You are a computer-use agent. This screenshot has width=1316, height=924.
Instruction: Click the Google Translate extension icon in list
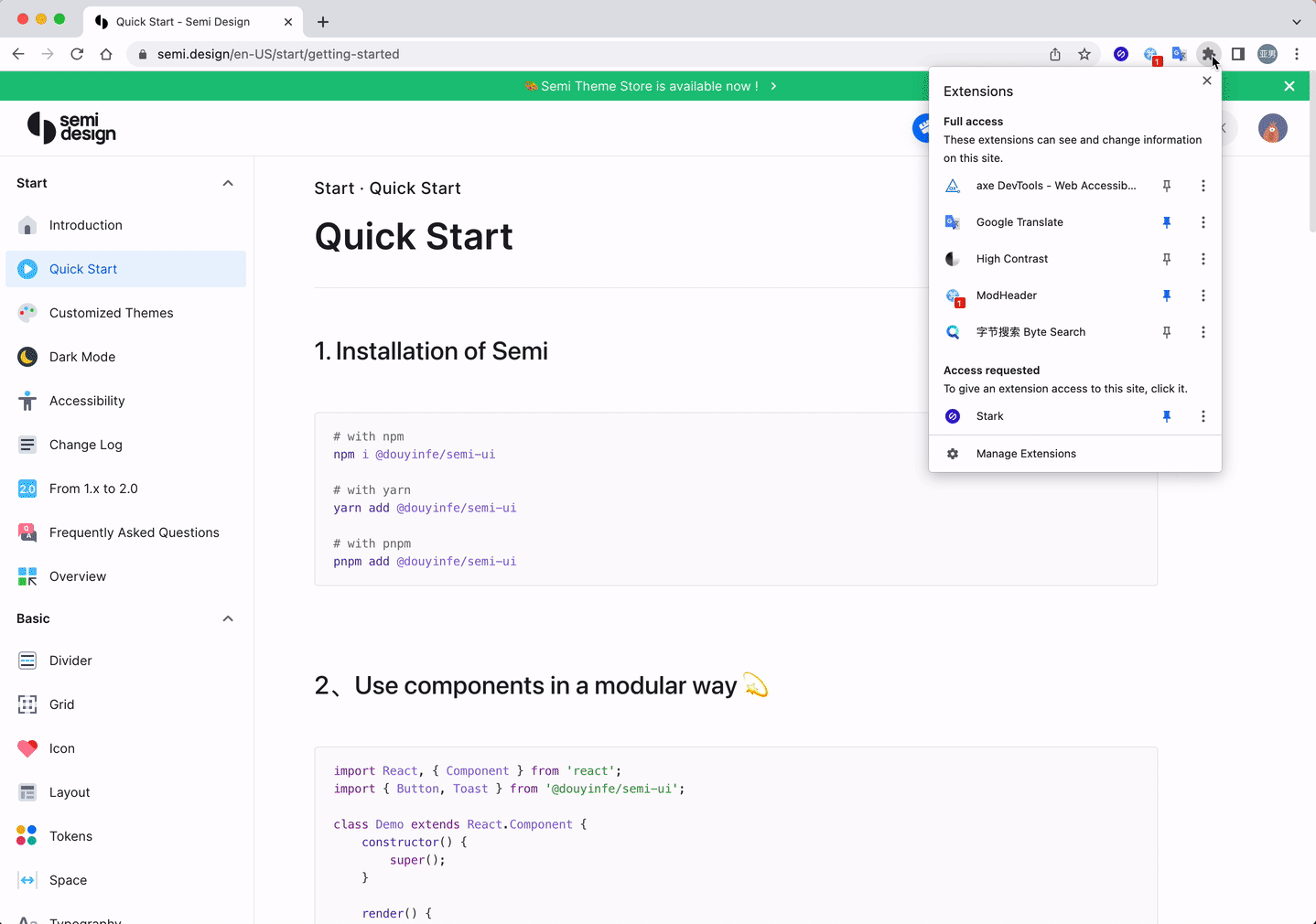(953, 222)
